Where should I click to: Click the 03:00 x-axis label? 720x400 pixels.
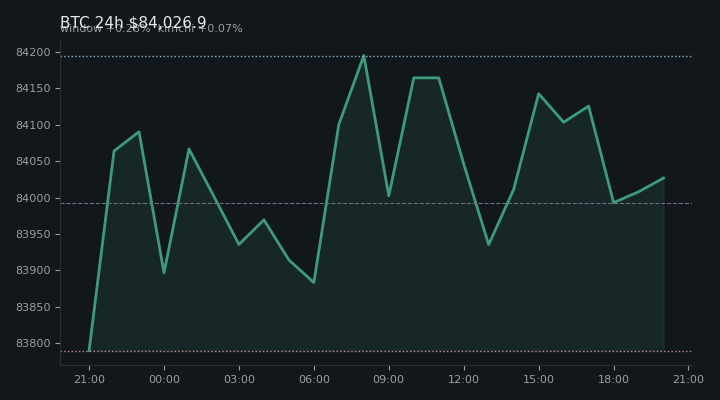click(239, 379)
